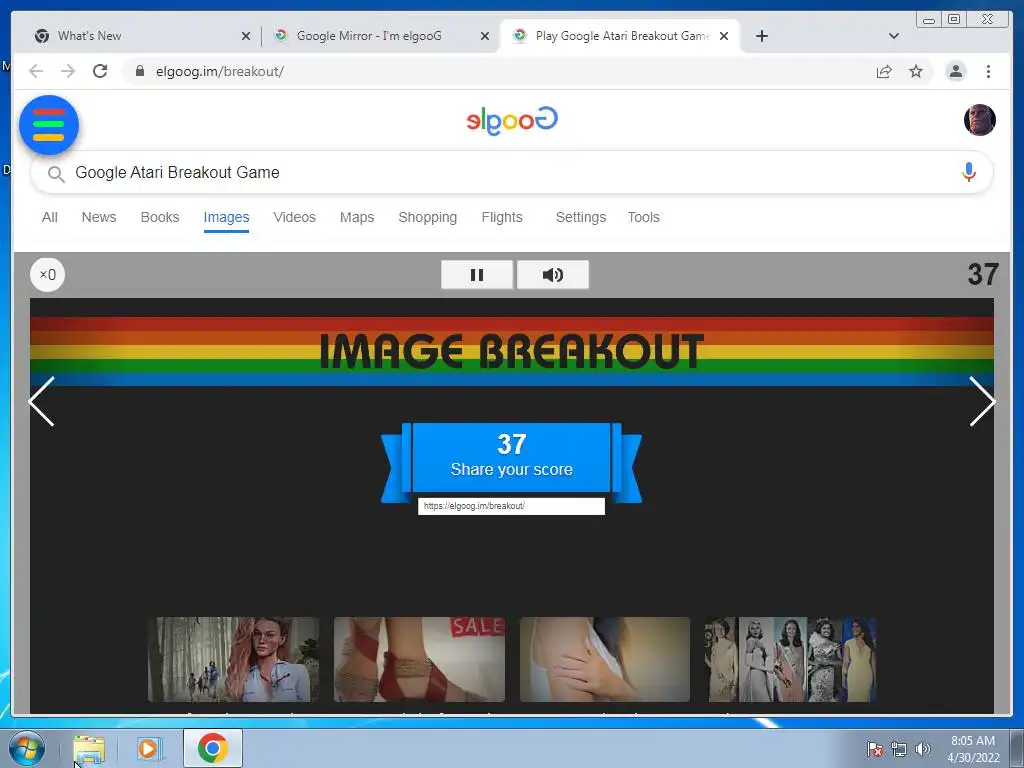Open the colorful hamburger menu button

(x=49, y=125)
